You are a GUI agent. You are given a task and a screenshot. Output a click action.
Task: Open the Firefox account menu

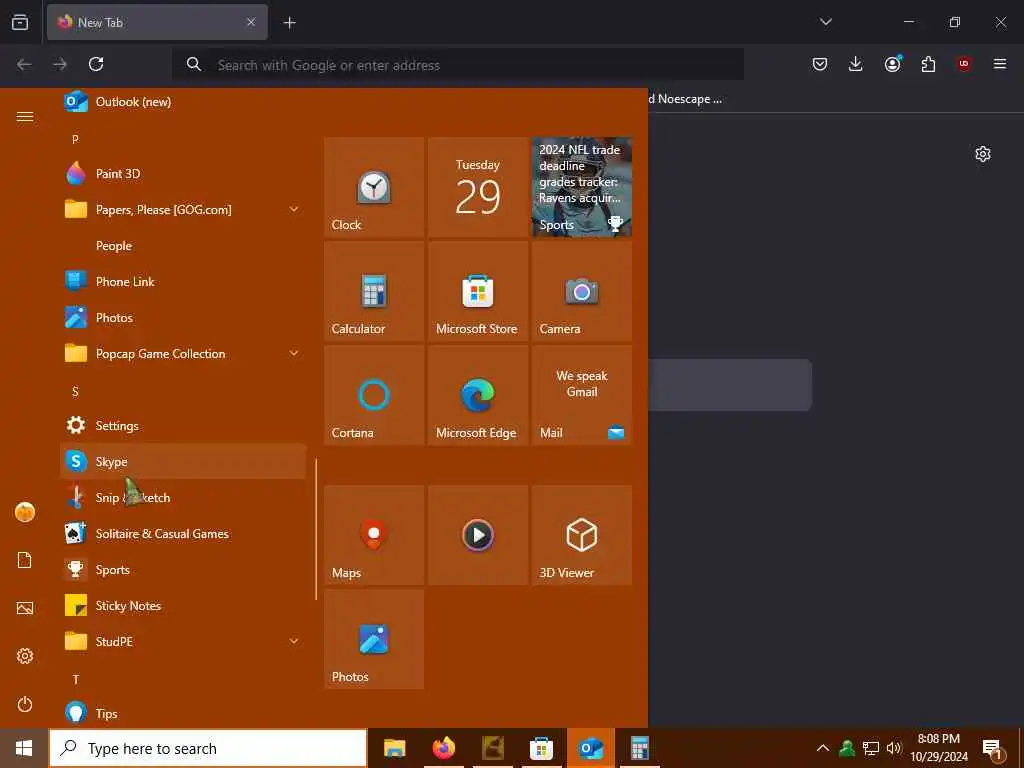coord(892,64)
